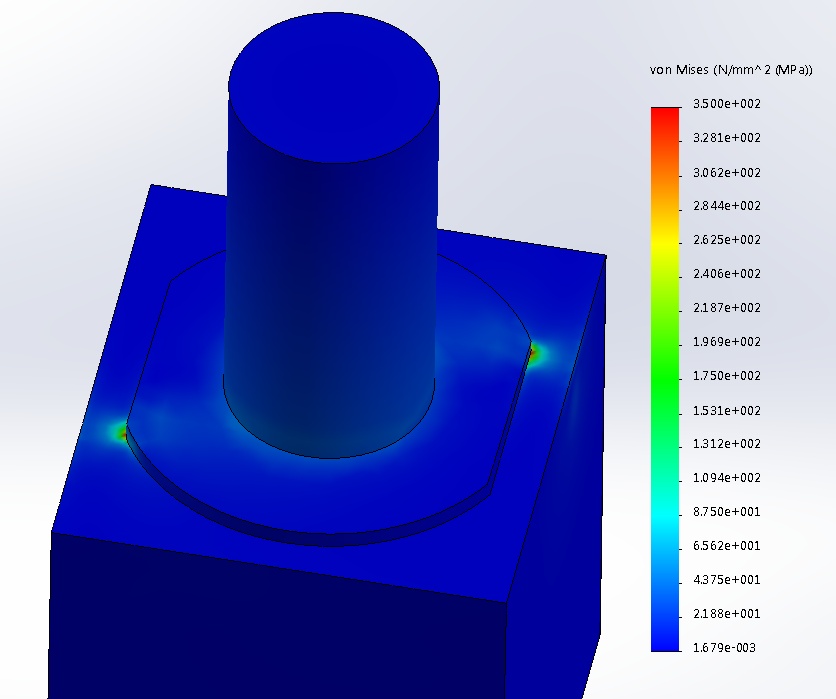The image size is (836, 699).
Task: Click the 1.312e+002 legend value
Action: (727, 444)
